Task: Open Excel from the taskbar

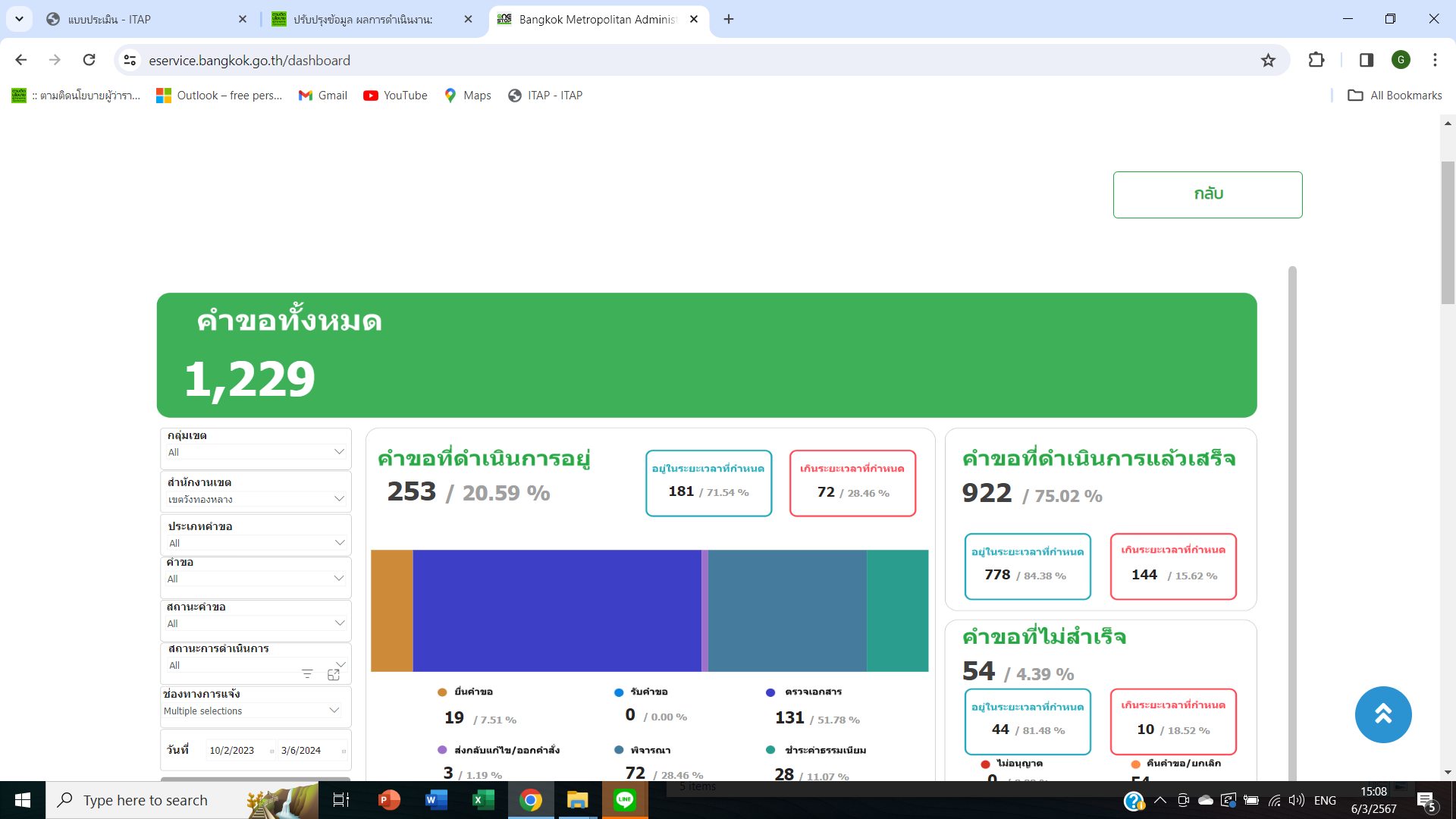Action: (483, 800)
